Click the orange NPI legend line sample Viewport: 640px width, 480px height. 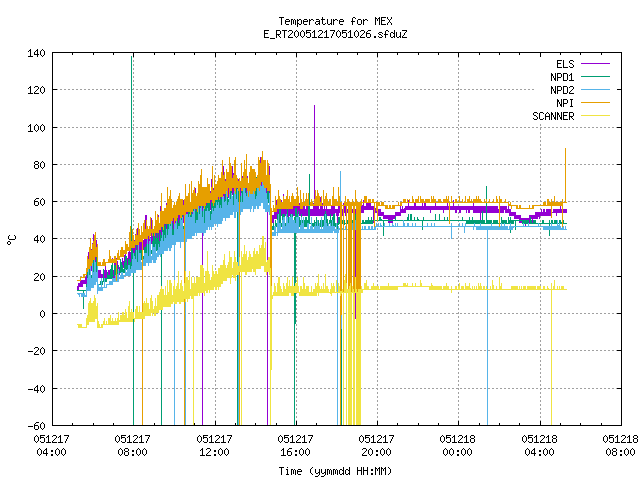[x=595, y=103]
